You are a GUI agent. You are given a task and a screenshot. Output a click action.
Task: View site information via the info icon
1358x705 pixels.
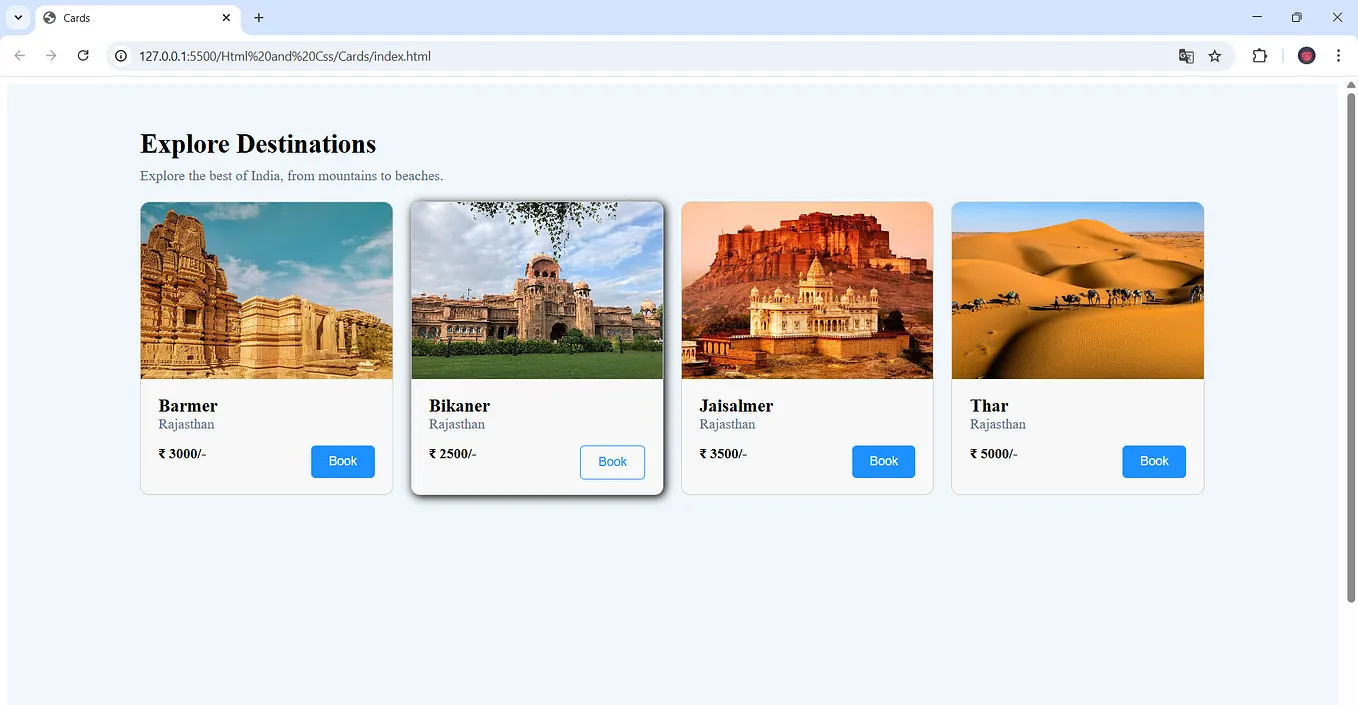[x=120, y=56]
